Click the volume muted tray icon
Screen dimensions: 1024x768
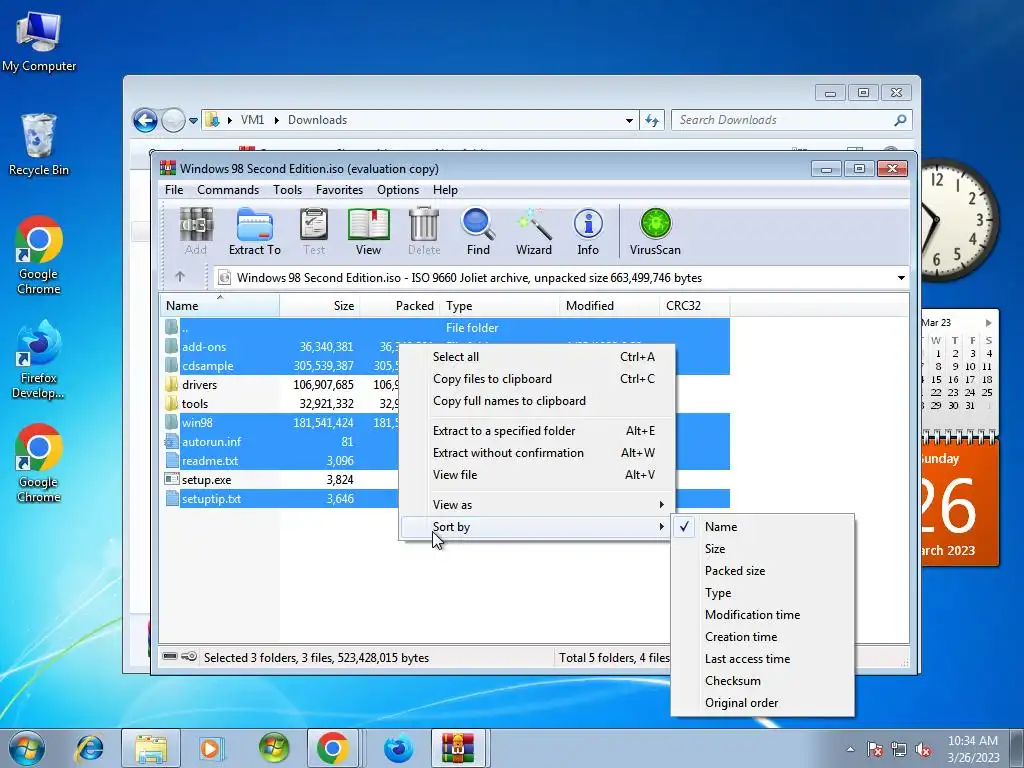coord(923,750)
